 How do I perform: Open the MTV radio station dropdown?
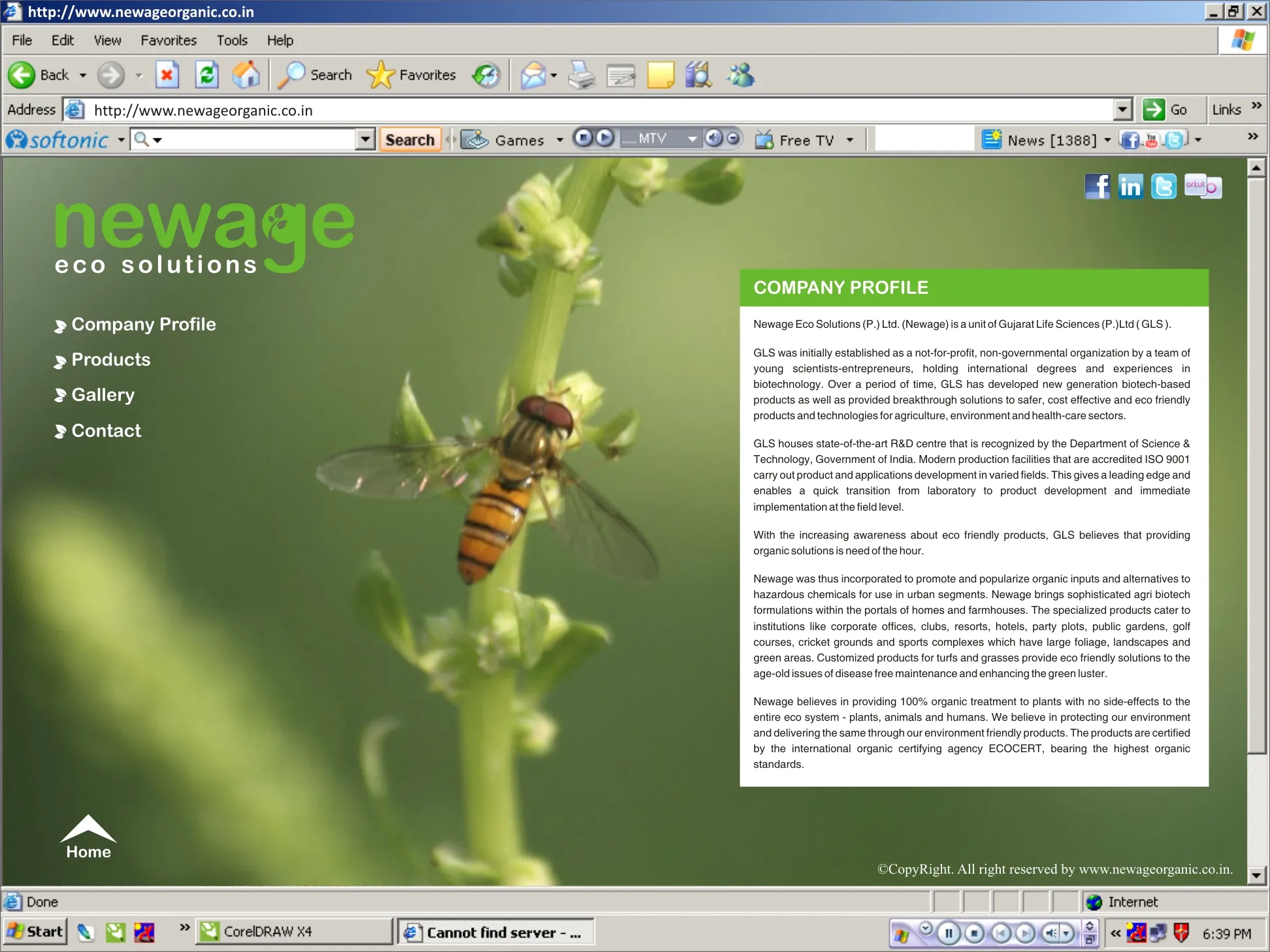click(x=692, y=138)
